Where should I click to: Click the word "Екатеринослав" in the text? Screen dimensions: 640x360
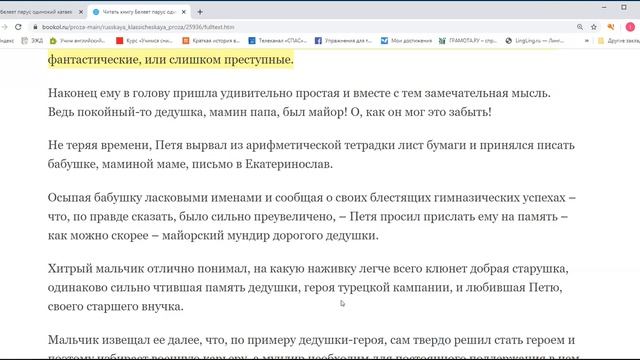pos(287,164)
